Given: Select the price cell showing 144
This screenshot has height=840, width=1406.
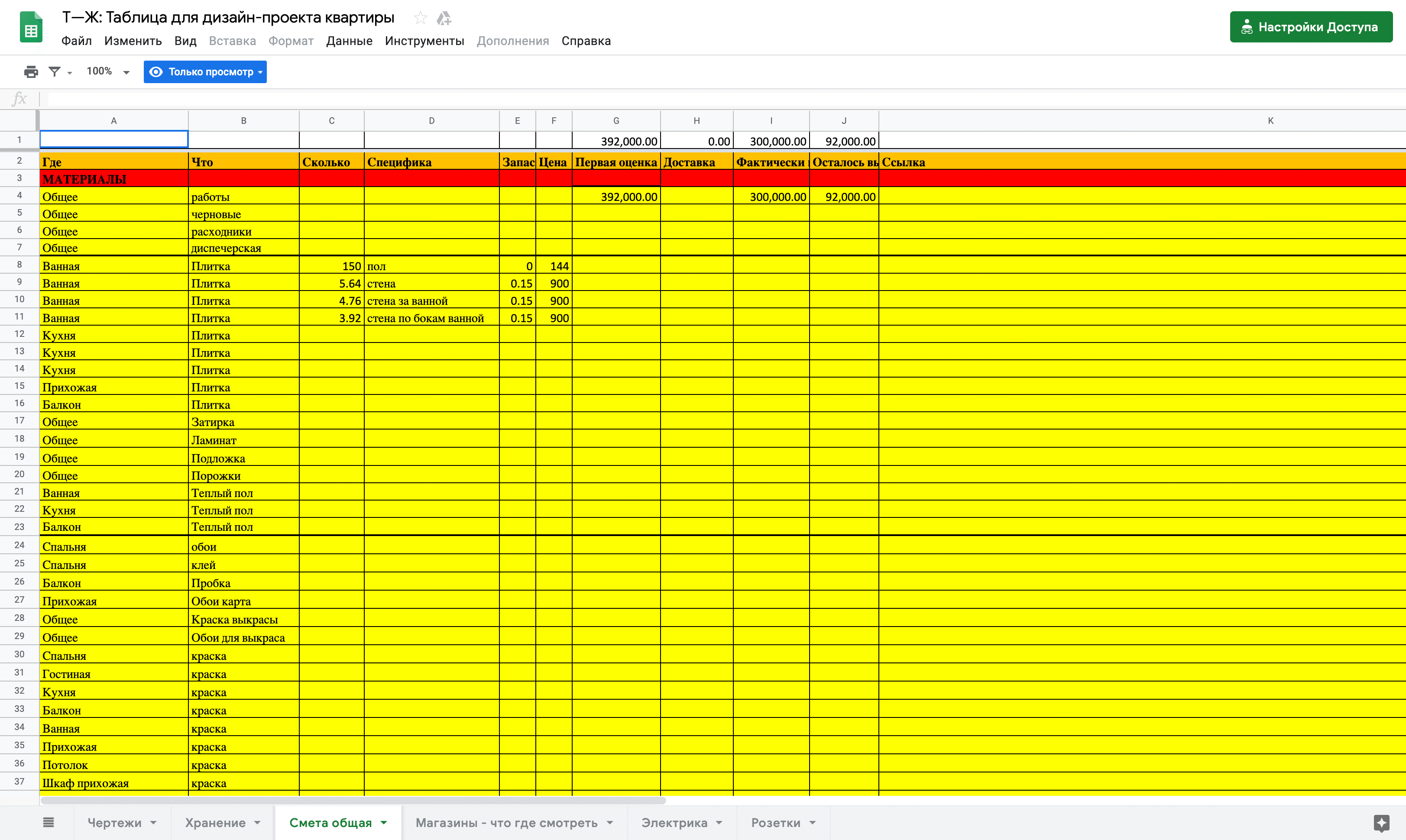Looking at the screenshot, I should click(554, 265).
